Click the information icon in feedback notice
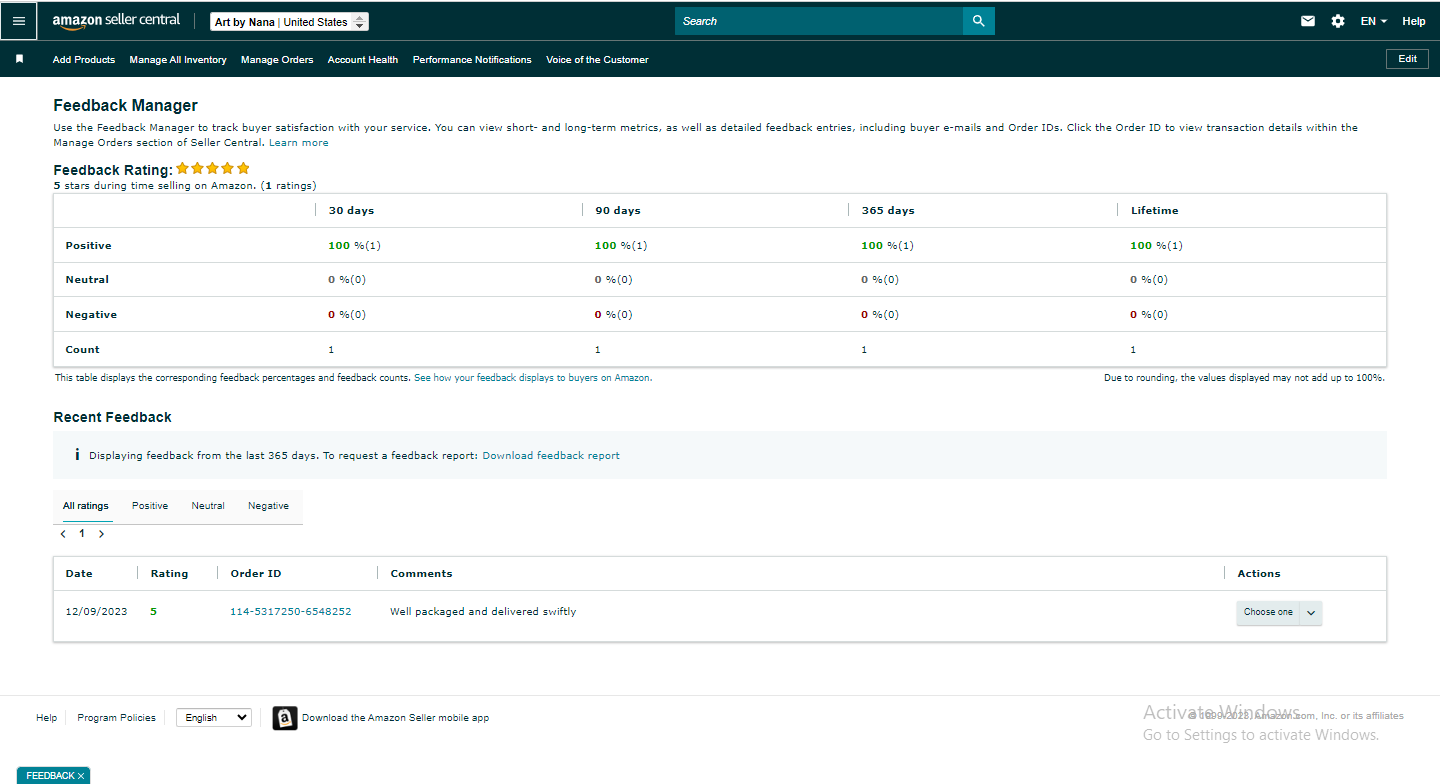Screen dimensions: 1440x784 point(77,455)
